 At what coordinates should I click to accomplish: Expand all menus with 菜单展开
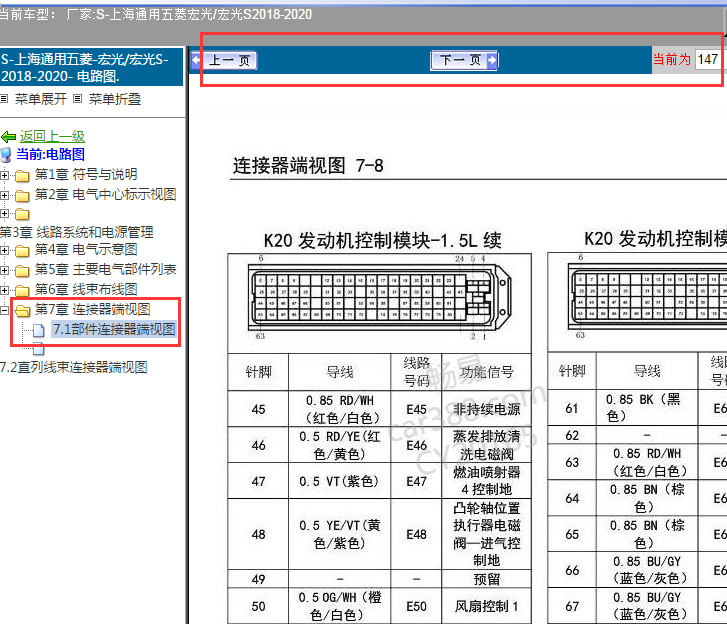point(41,99)
